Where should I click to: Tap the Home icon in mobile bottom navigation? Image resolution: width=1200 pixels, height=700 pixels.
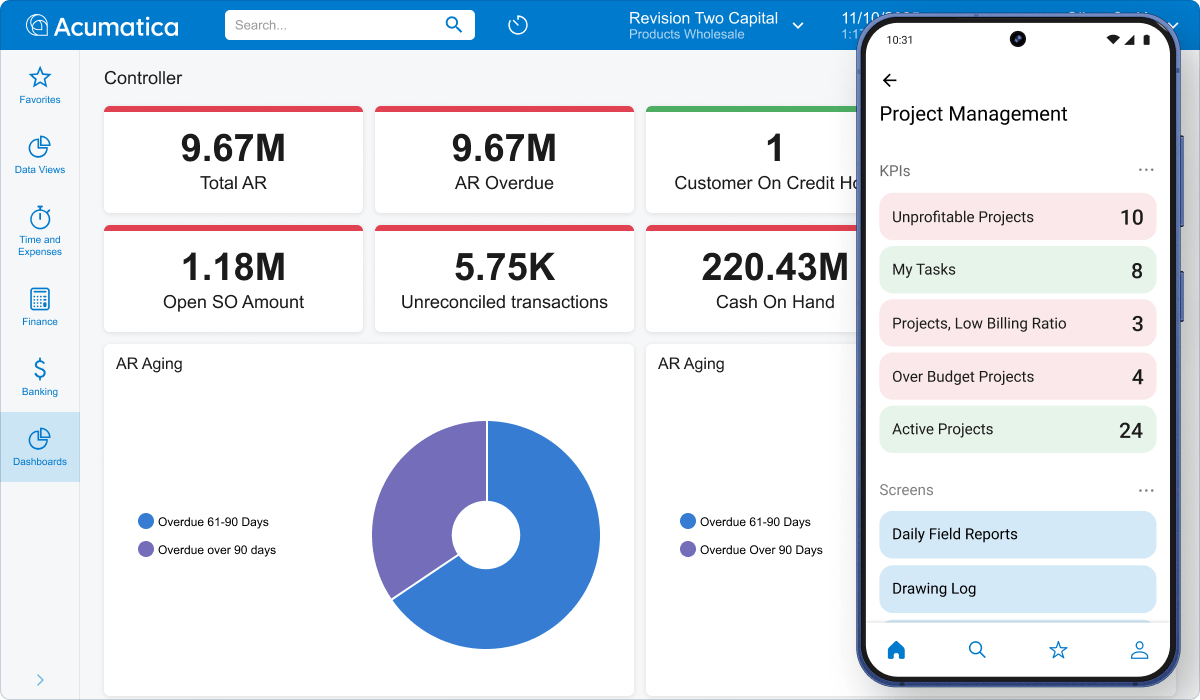point(896,649)
